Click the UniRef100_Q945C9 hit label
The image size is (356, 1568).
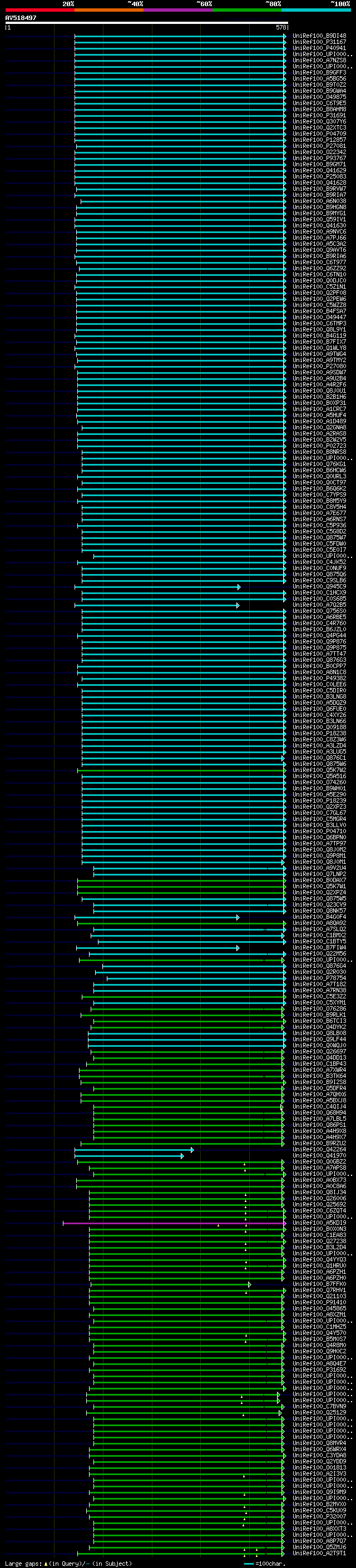319,587
